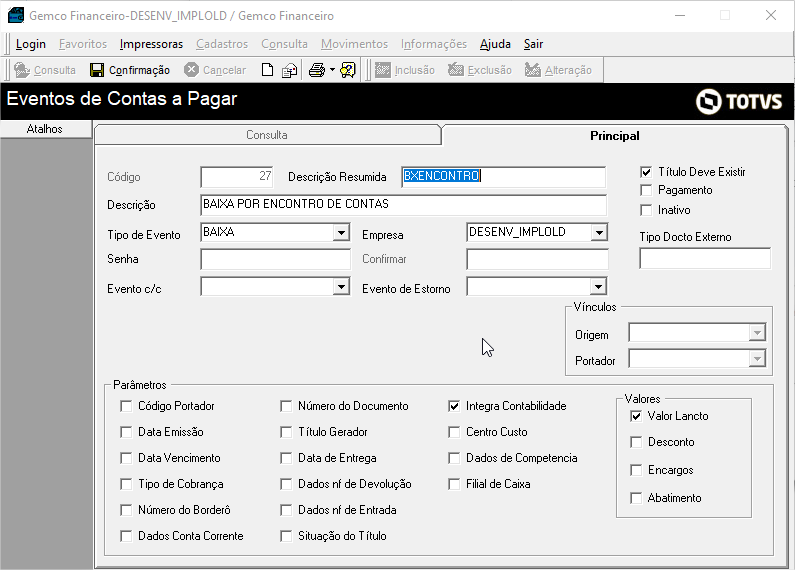
Task: Click the Descrição text field
Action: (404, 204)
